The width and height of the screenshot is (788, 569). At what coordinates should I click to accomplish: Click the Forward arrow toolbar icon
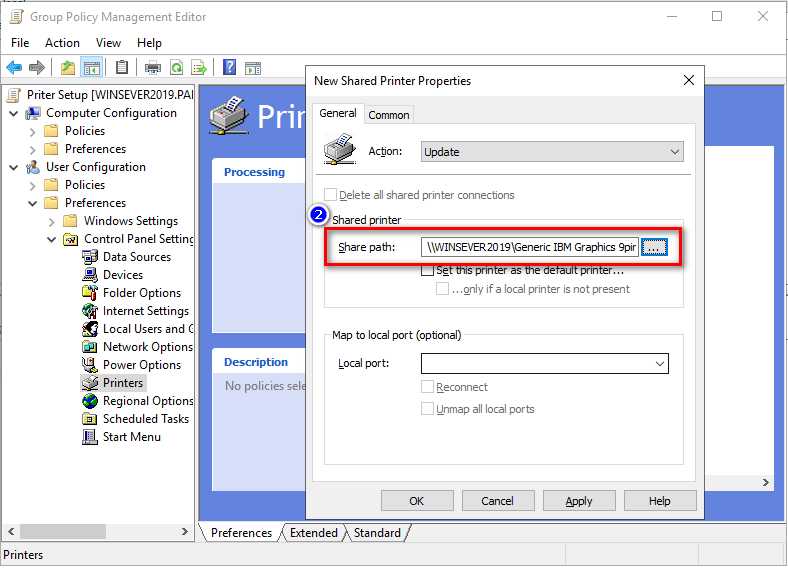point(37,67)
